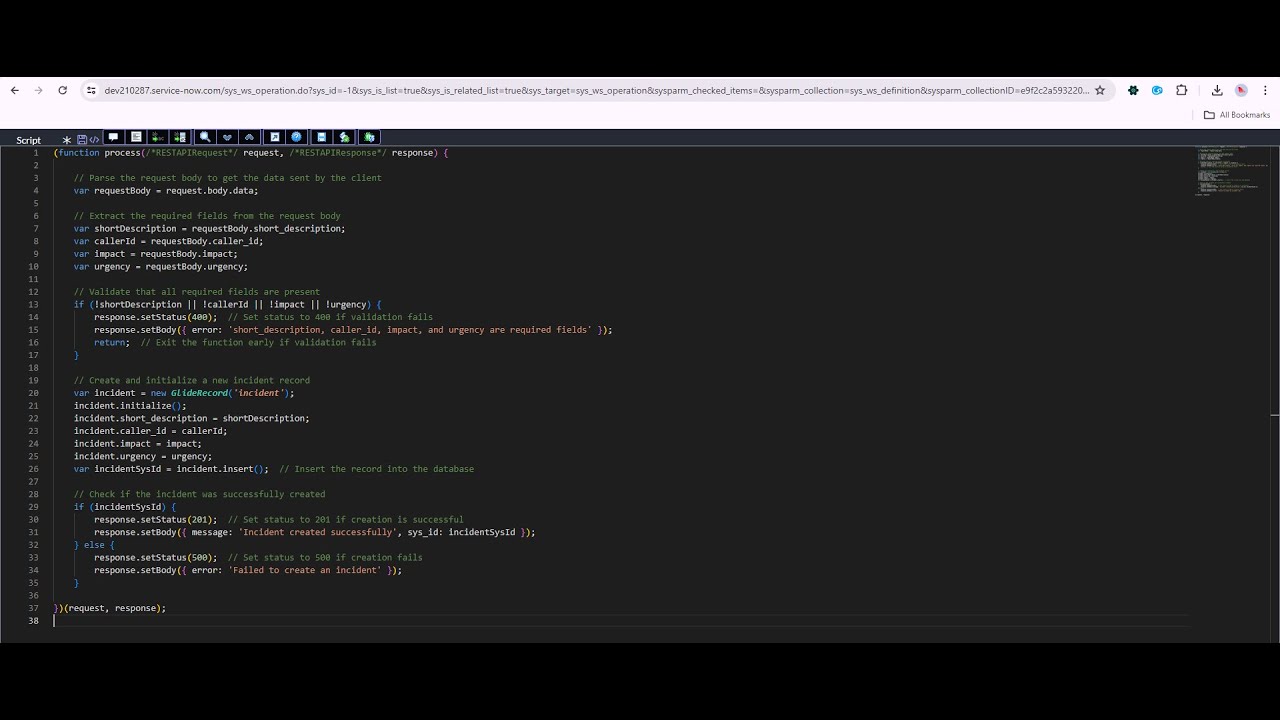
Task: Click the code minimap preview
Action: point(1231,171)
